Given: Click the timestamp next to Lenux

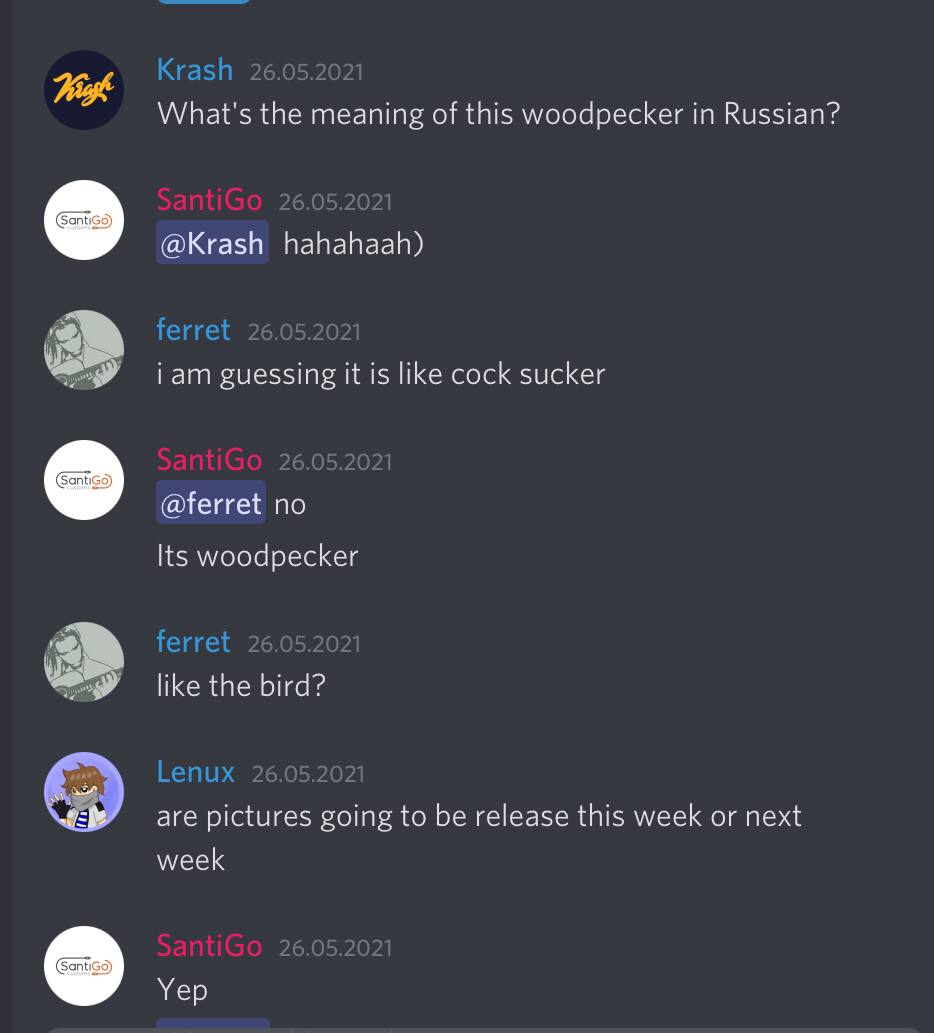Looking at the screenshot, I should coord(308,774).
